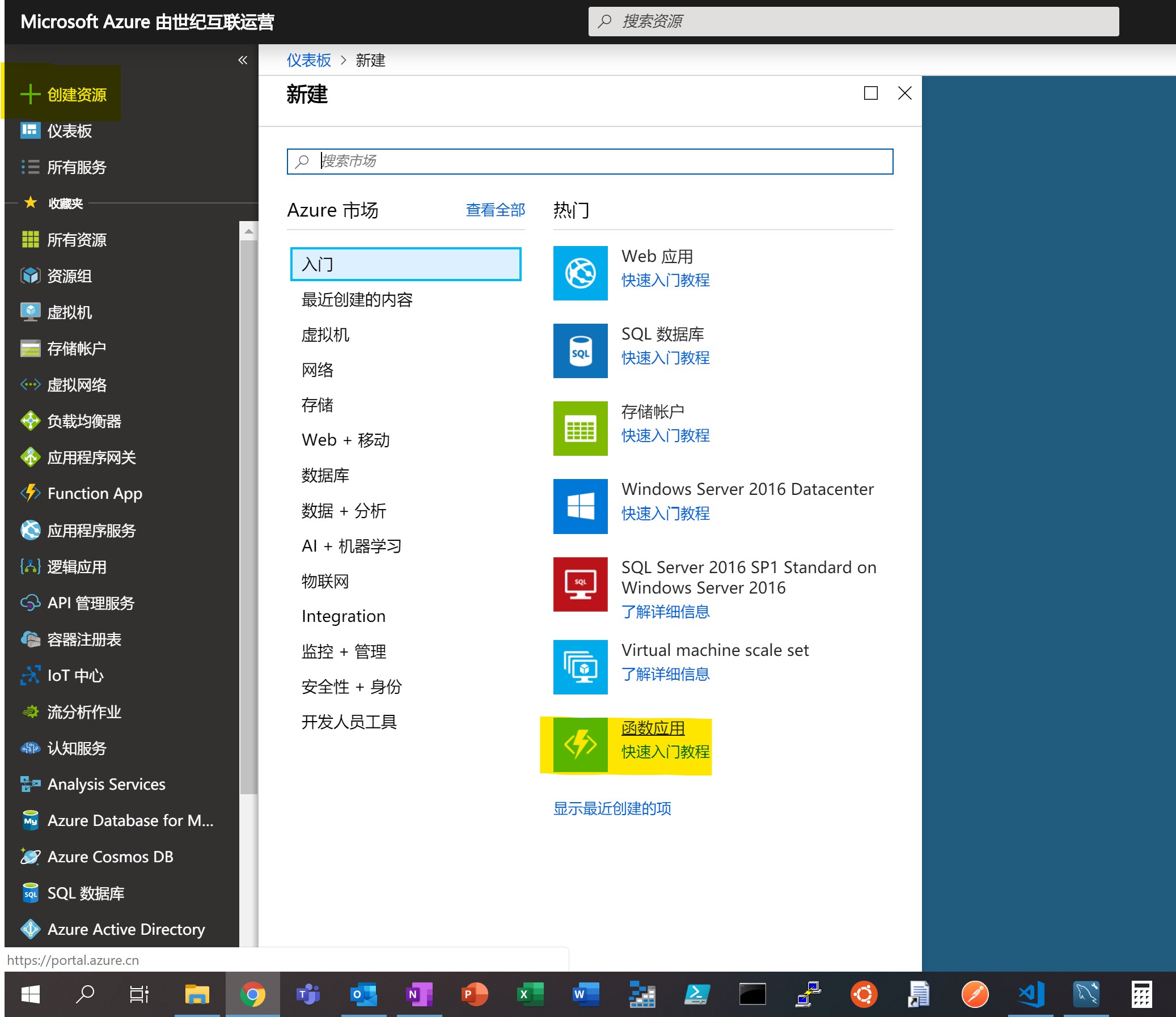This screenshot has height=1017, width=1176.
Task: Open 资源组 cube icon in sidebar
Action: coord(30,276)
